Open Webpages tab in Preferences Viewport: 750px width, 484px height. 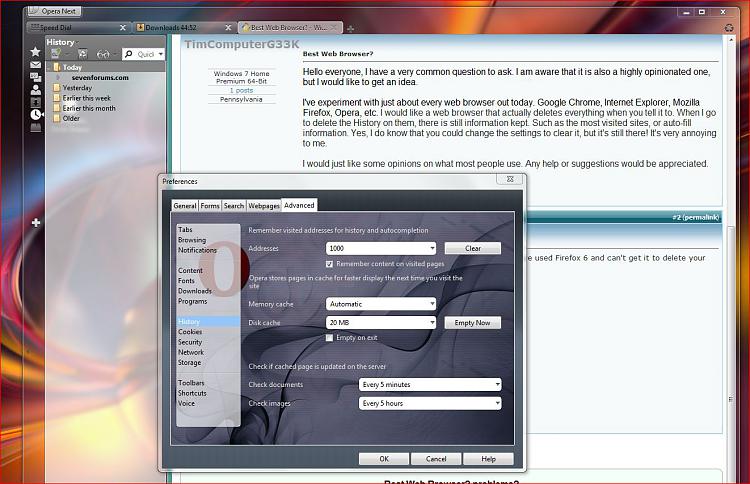264,206
